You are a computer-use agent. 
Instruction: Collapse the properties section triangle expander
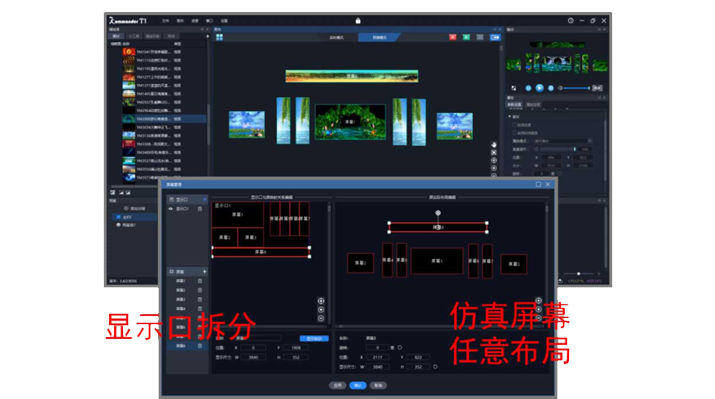coord(510,117)
